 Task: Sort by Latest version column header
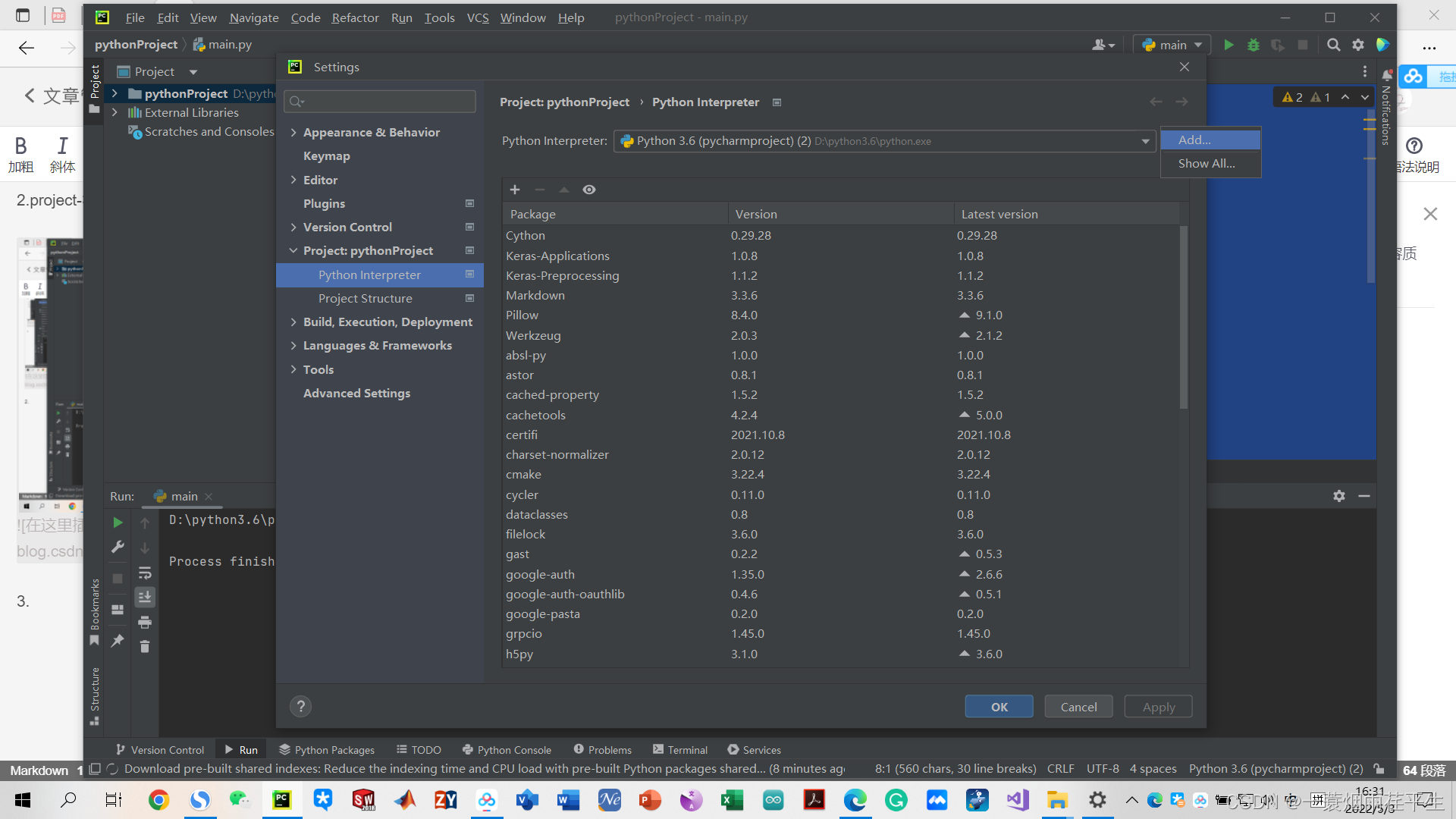point(1066,215)
